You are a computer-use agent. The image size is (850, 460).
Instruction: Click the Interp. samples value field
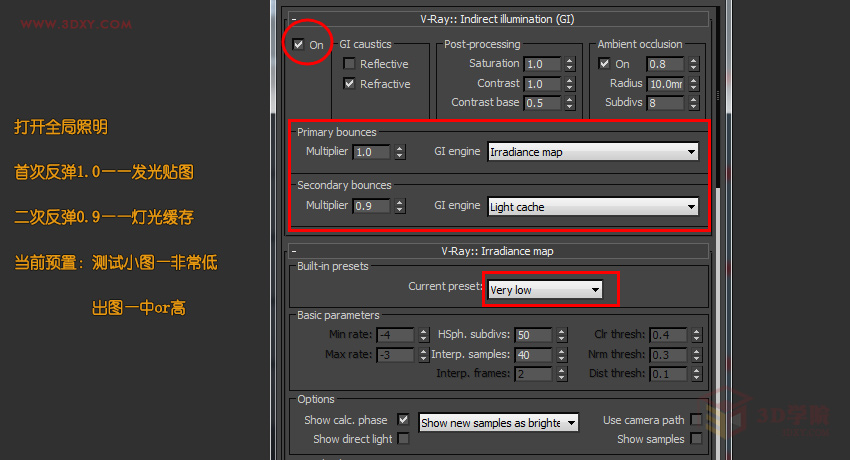[534, 355]
